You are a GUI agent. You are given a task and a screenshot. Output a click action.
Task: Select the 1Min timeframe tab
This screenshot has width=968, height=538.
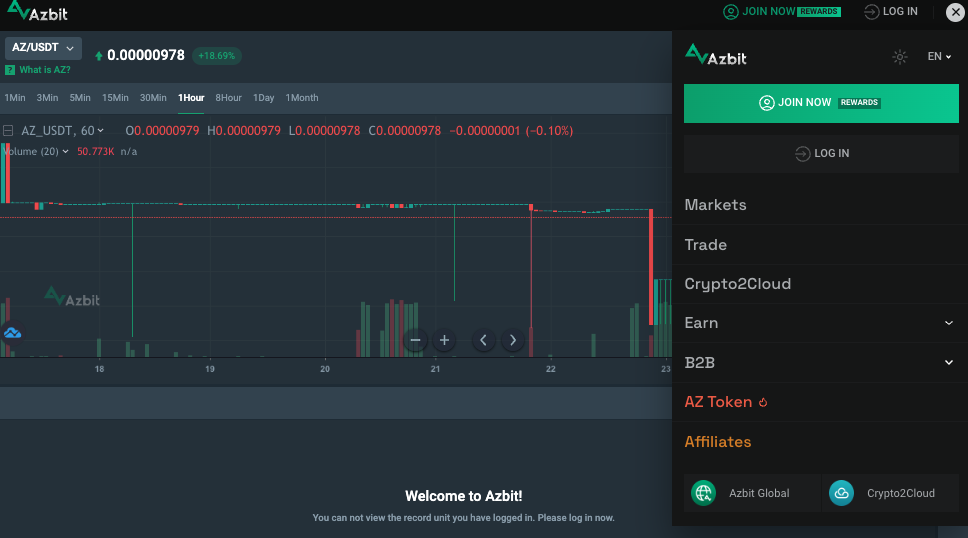(15, 98)
